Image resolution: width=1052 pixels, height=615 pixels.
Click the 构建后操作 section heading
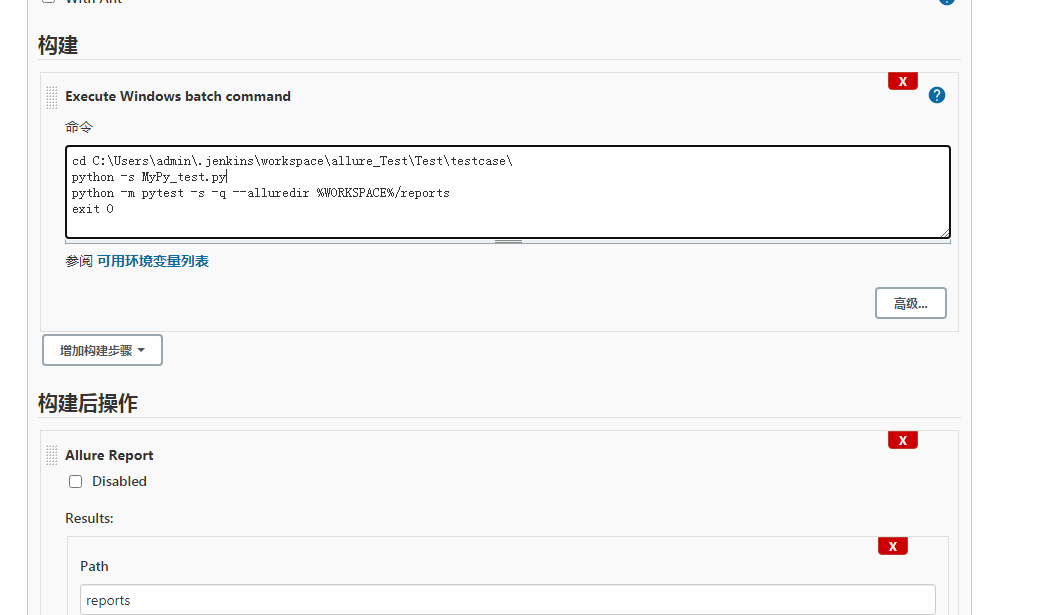pyautogui.click(x=88, y=403)
